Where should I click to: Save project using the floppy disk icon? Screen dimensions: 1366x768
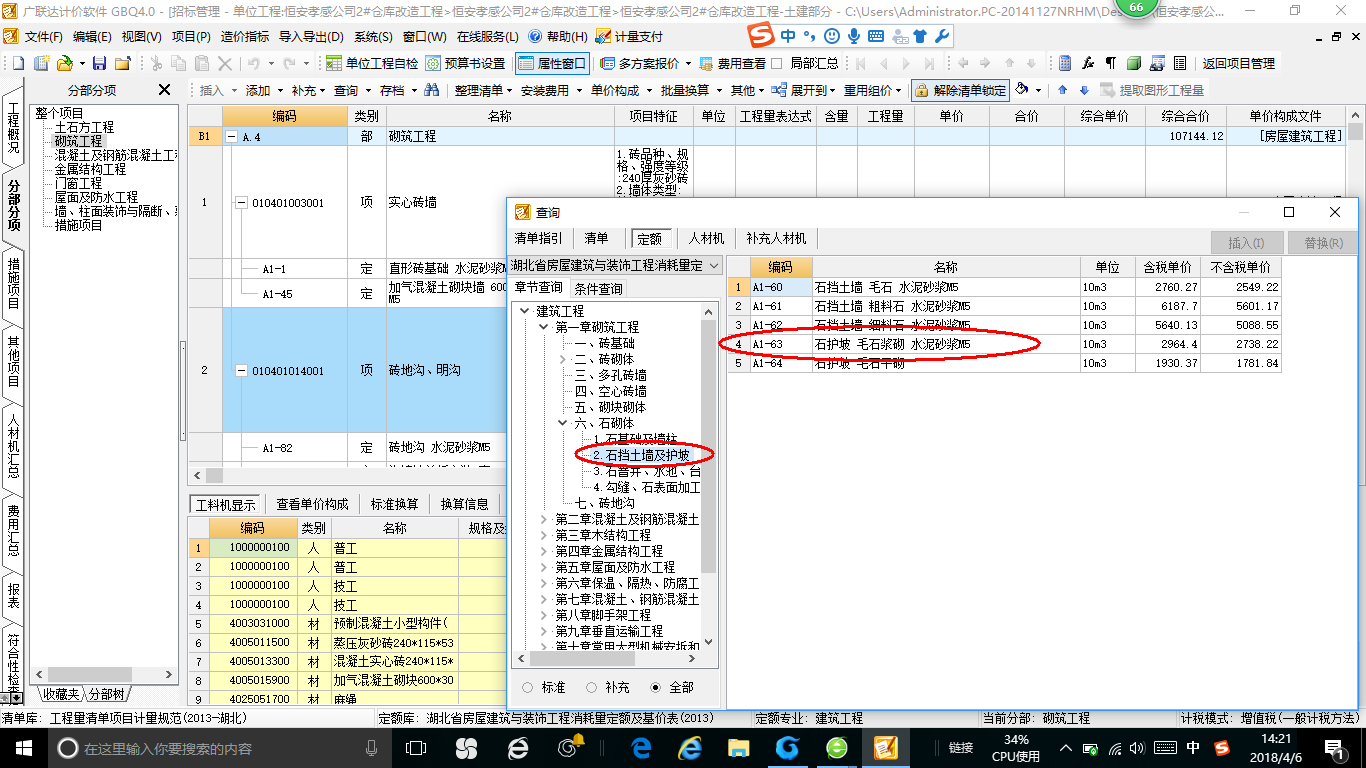pos(100,63)
